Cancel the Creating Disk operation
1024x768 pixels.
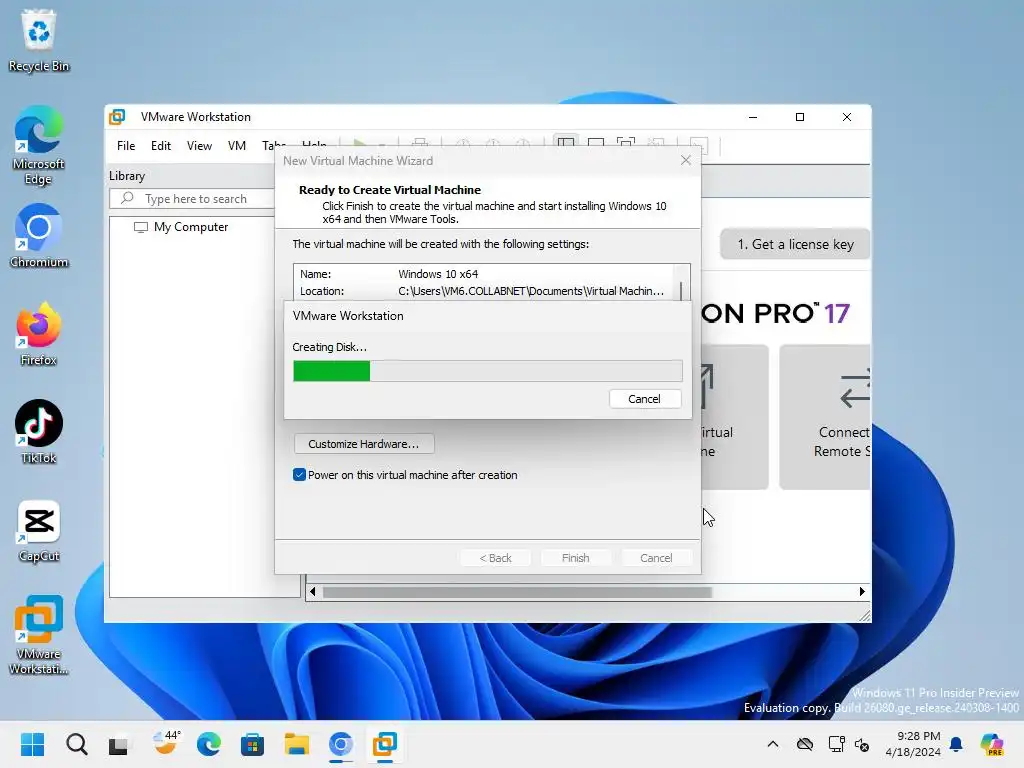tap(645, 399)
